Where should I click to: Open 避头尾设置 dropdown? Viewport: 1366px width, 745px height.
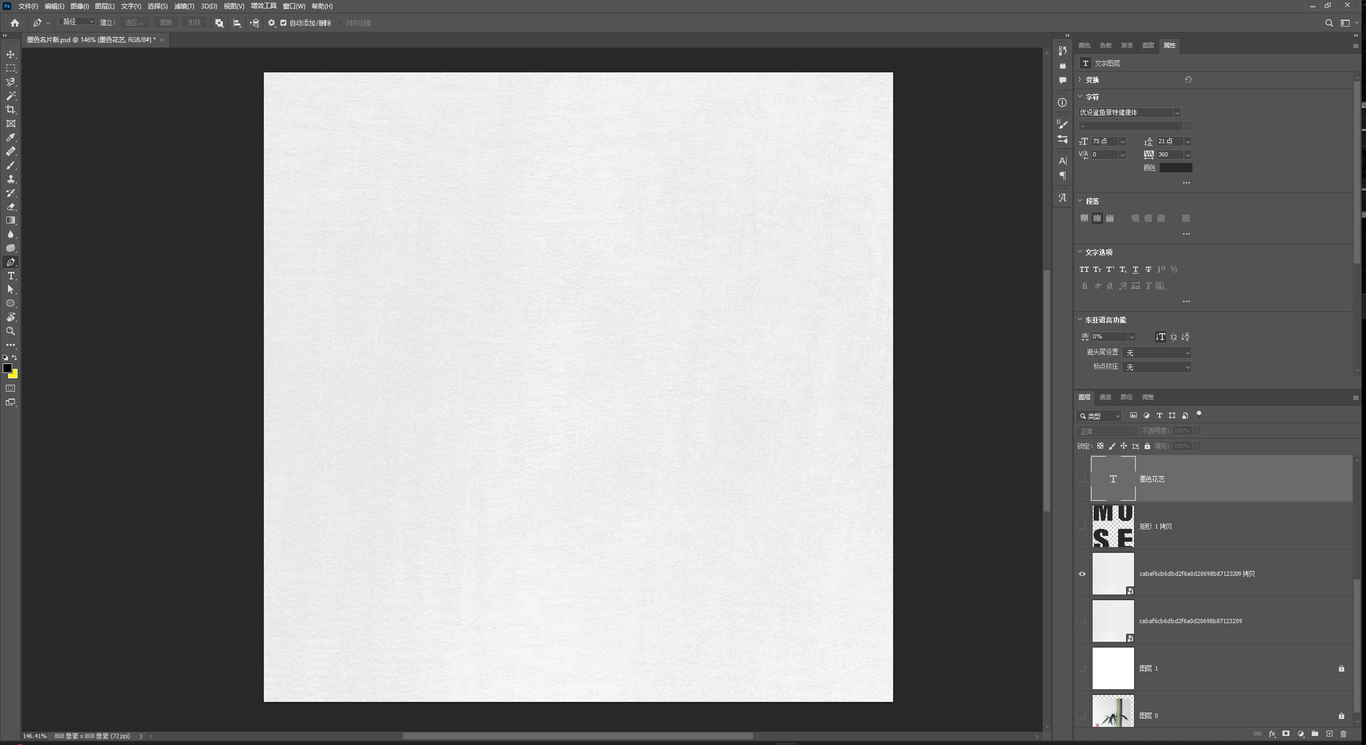[1157, 353]
